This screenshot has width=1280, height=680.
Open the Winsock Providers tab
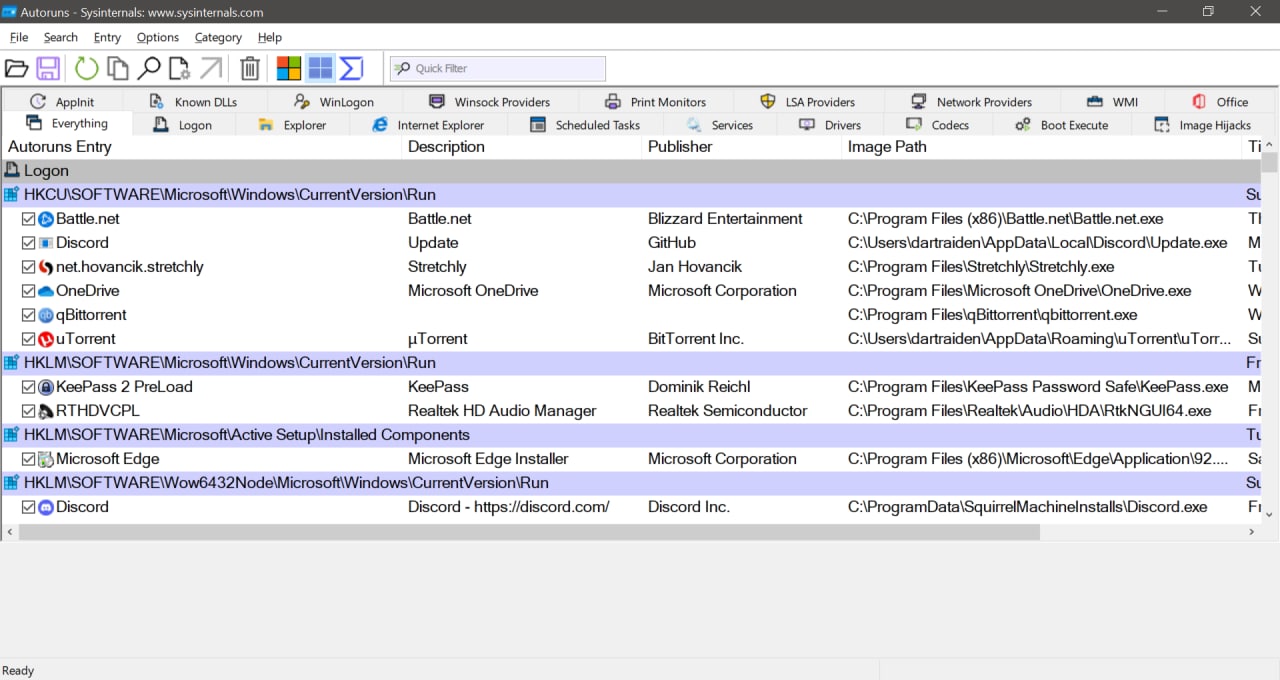[489, 102]
